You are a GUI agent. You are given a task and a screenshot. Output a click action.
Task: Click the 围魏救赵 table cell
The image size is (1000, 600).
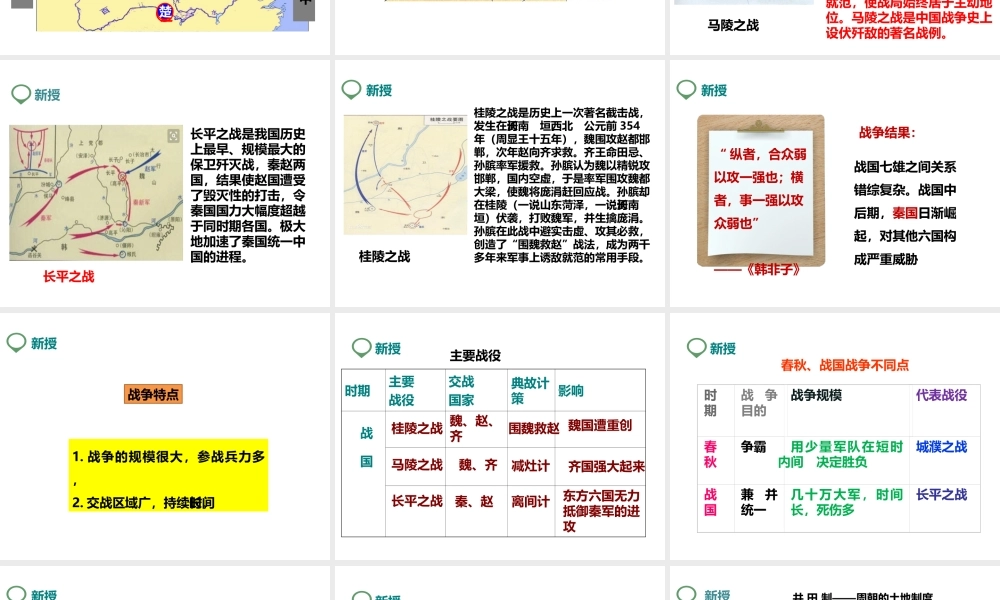533,428
